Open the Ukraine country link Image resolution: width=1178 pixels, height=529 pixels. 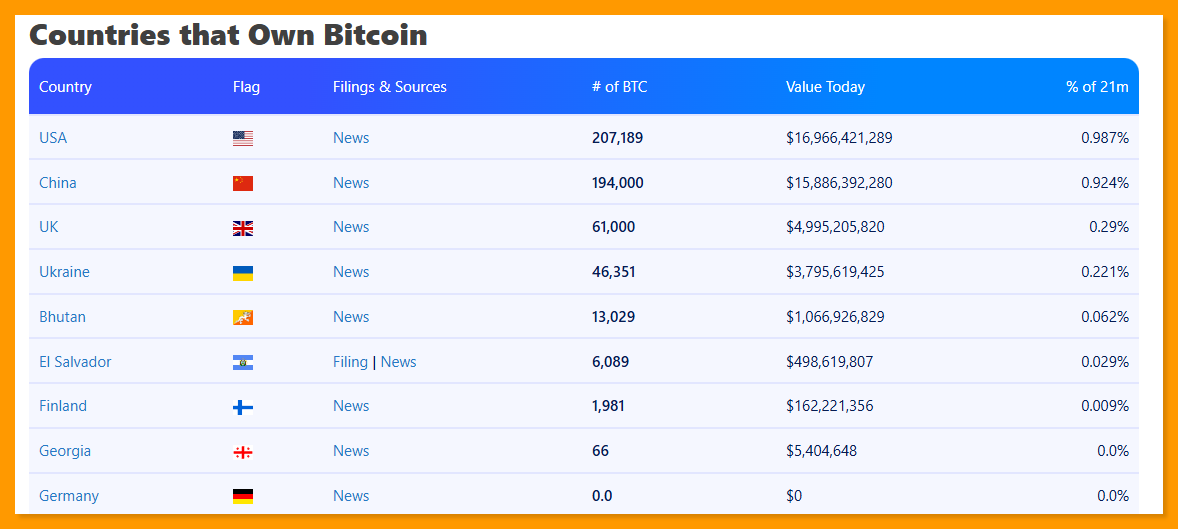pyautogui.click(x=64, y=272)
